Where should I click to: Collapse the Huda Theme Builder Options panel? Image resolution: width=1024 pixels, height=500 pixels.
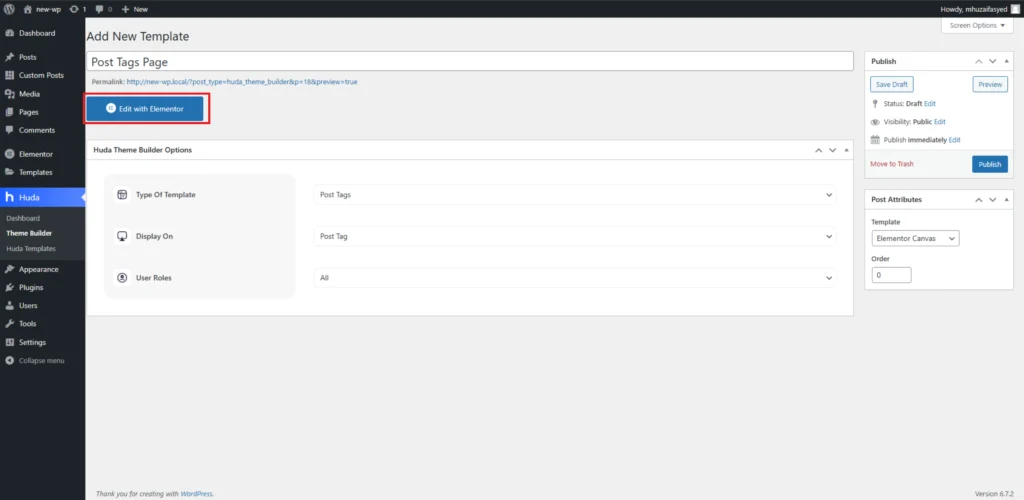click(x=846, y=150)
